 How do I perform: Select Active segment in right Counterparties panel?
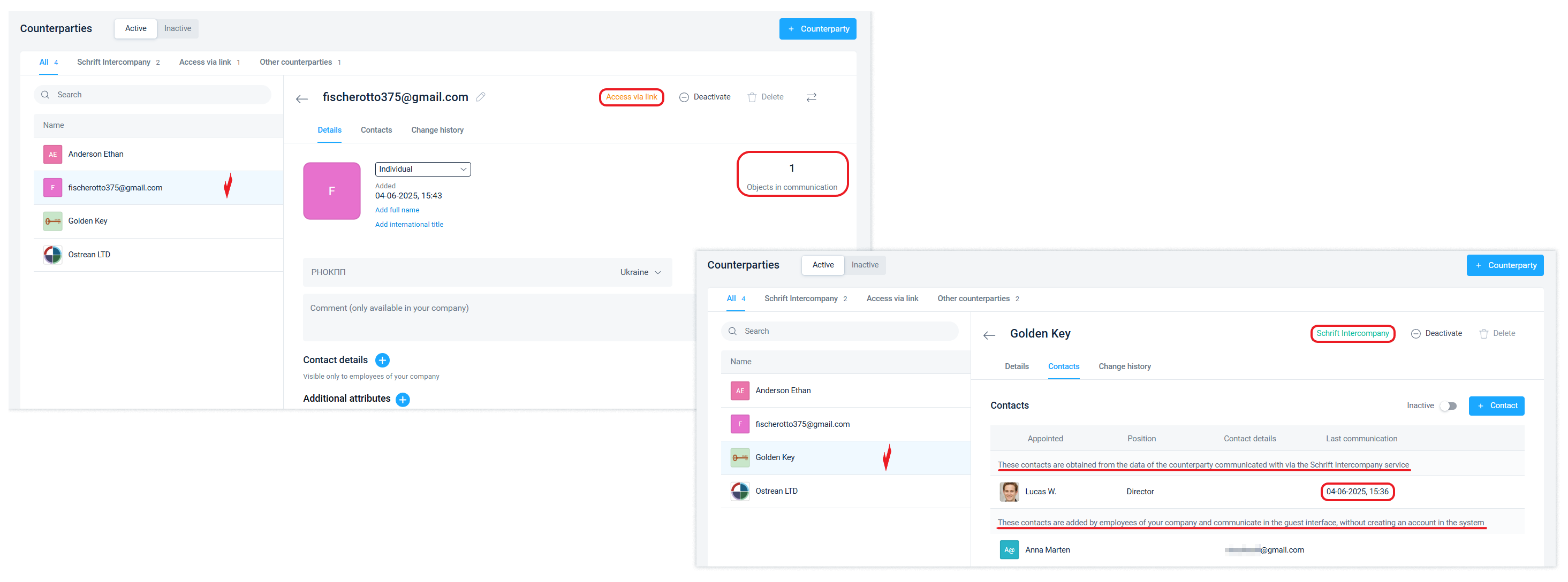822,265
